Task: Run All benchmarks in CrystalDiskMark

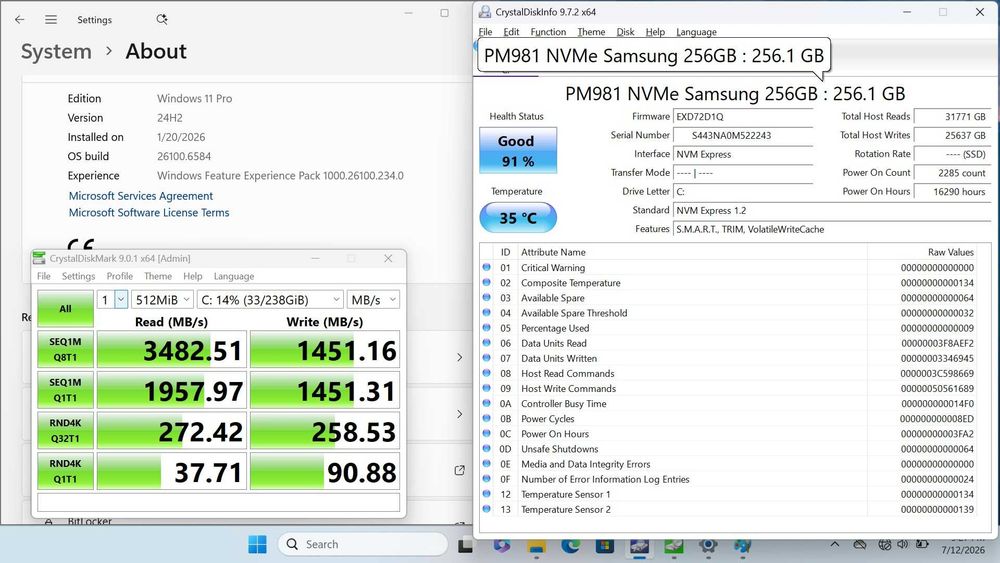Action: tap(65, 309)
